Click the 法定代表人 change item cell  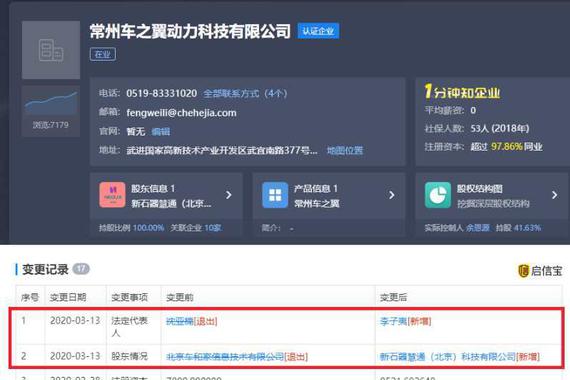tap(129, 327)
